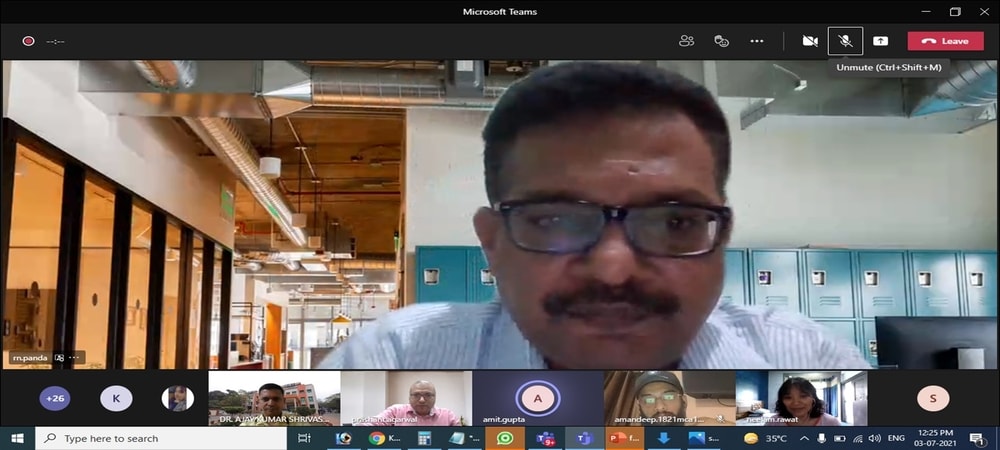This screenshot has width=1000, height=450.
Task: Open WhatsApp from the taskbar
Action: click(x=504, y=438)
